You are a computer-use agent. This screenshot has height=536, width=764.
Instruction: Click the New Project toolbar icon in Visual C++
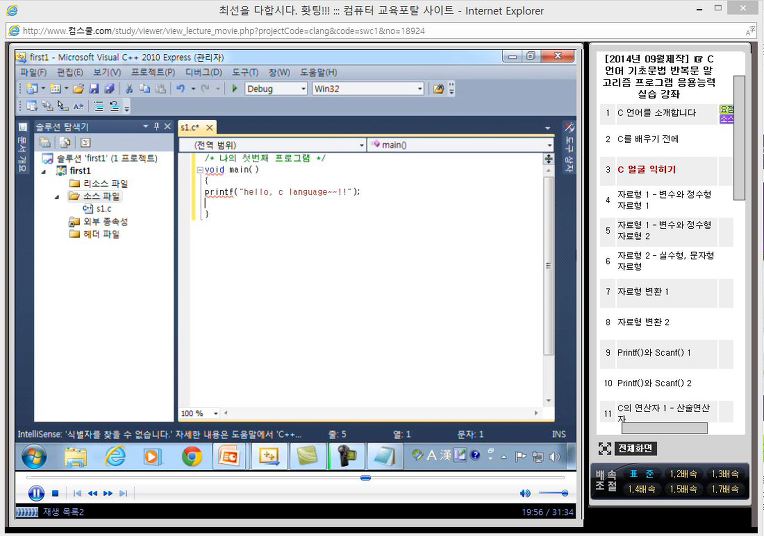pyautogui.click(x=32, y=89)
